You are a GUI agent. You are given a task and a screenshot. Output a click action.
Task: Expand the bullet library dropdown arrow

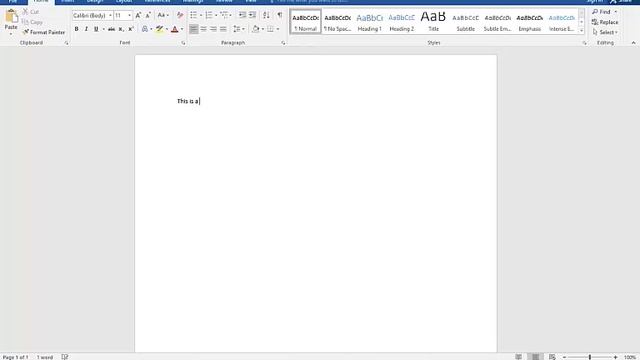click(201, 16)
